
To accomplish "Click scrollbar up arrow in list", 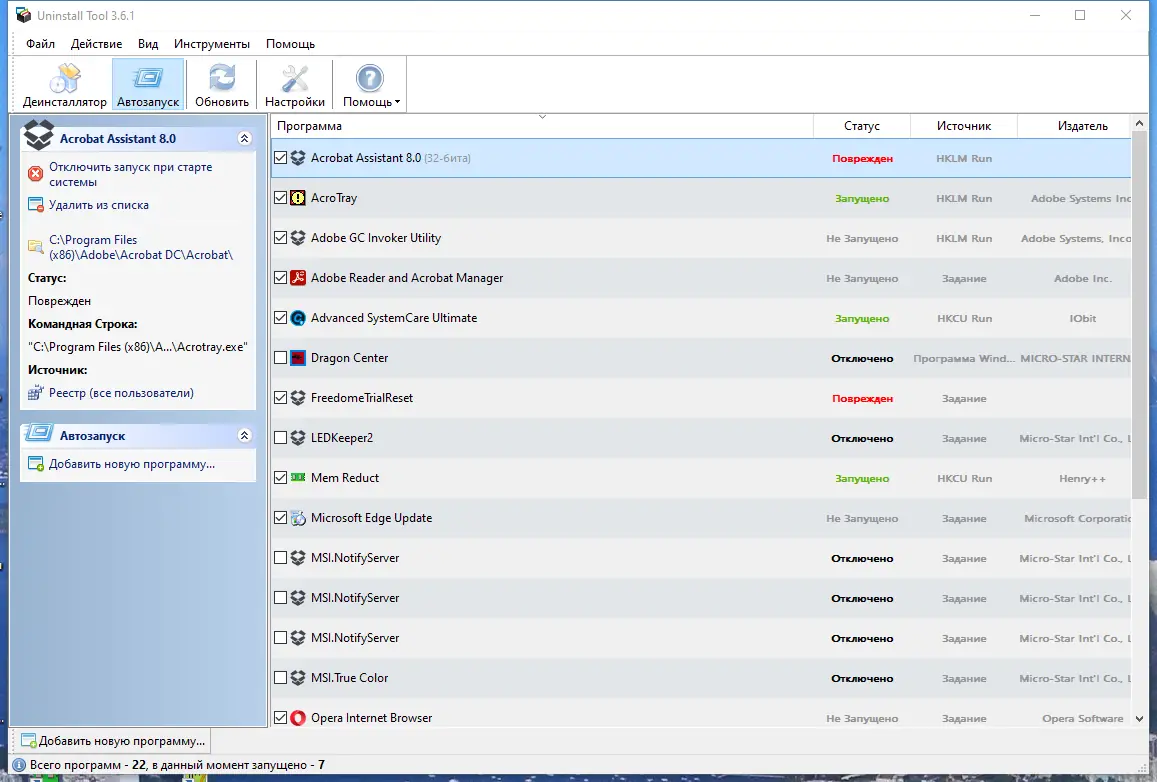I will coord(1139,123).
